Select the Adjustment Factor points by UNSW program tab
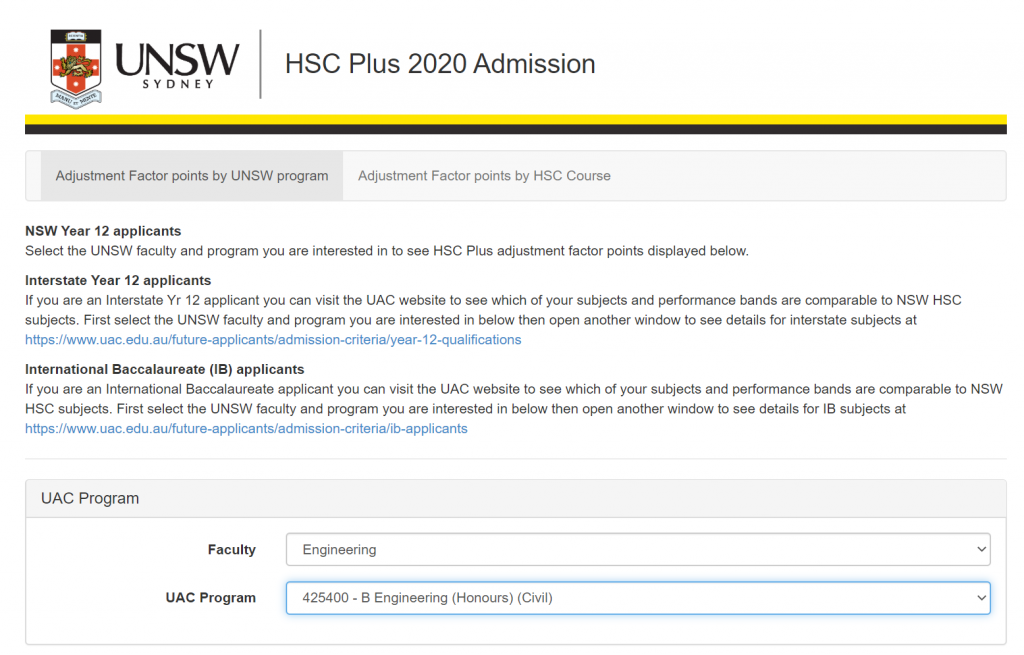The image size is (1024, 655). click(x=192, y=176)
